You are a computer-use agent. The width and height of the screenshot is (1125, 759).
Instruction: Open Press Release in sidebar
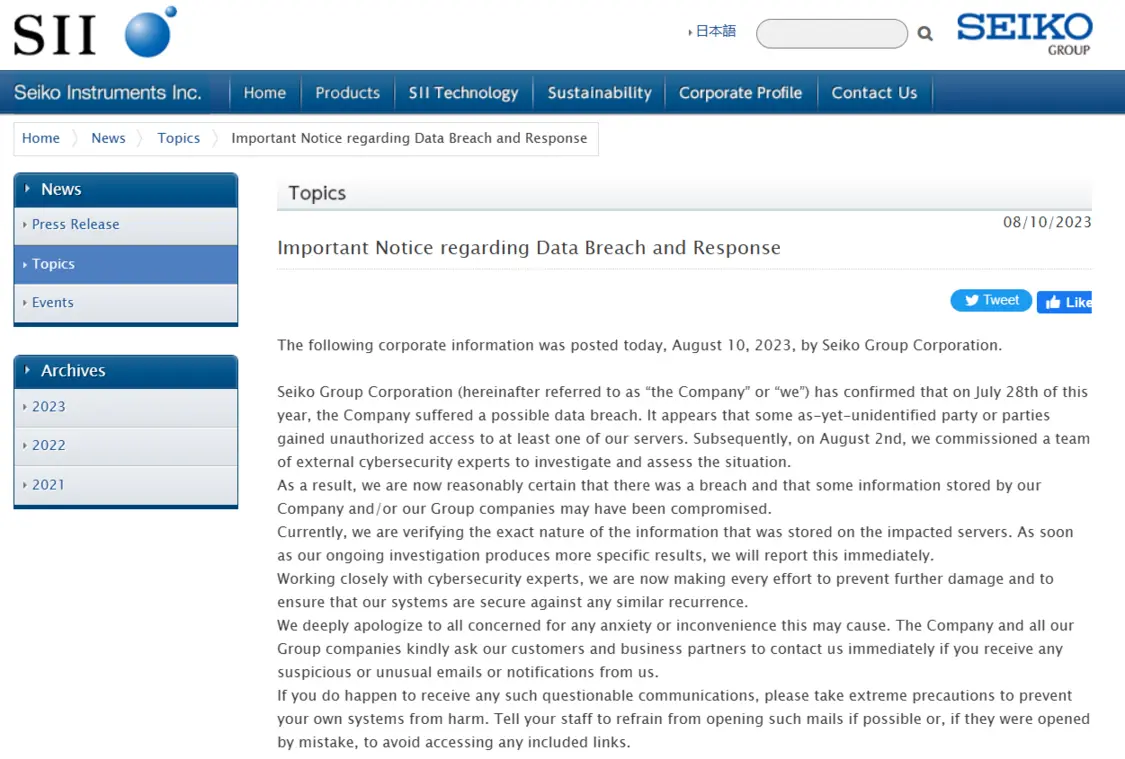click(x=126, y=225)
